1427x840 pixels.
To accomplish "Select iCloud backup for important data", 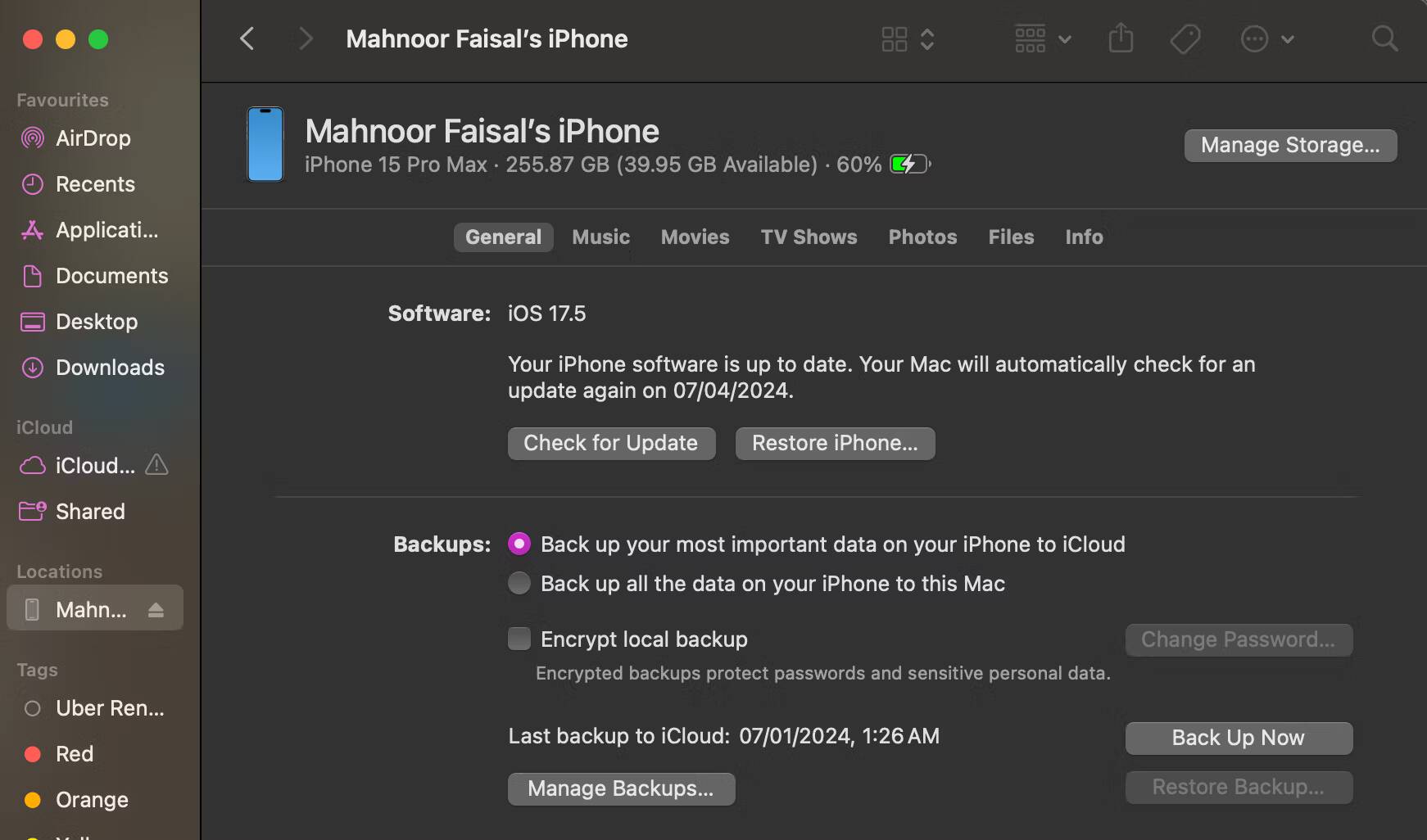I will (x=519, y=543).
